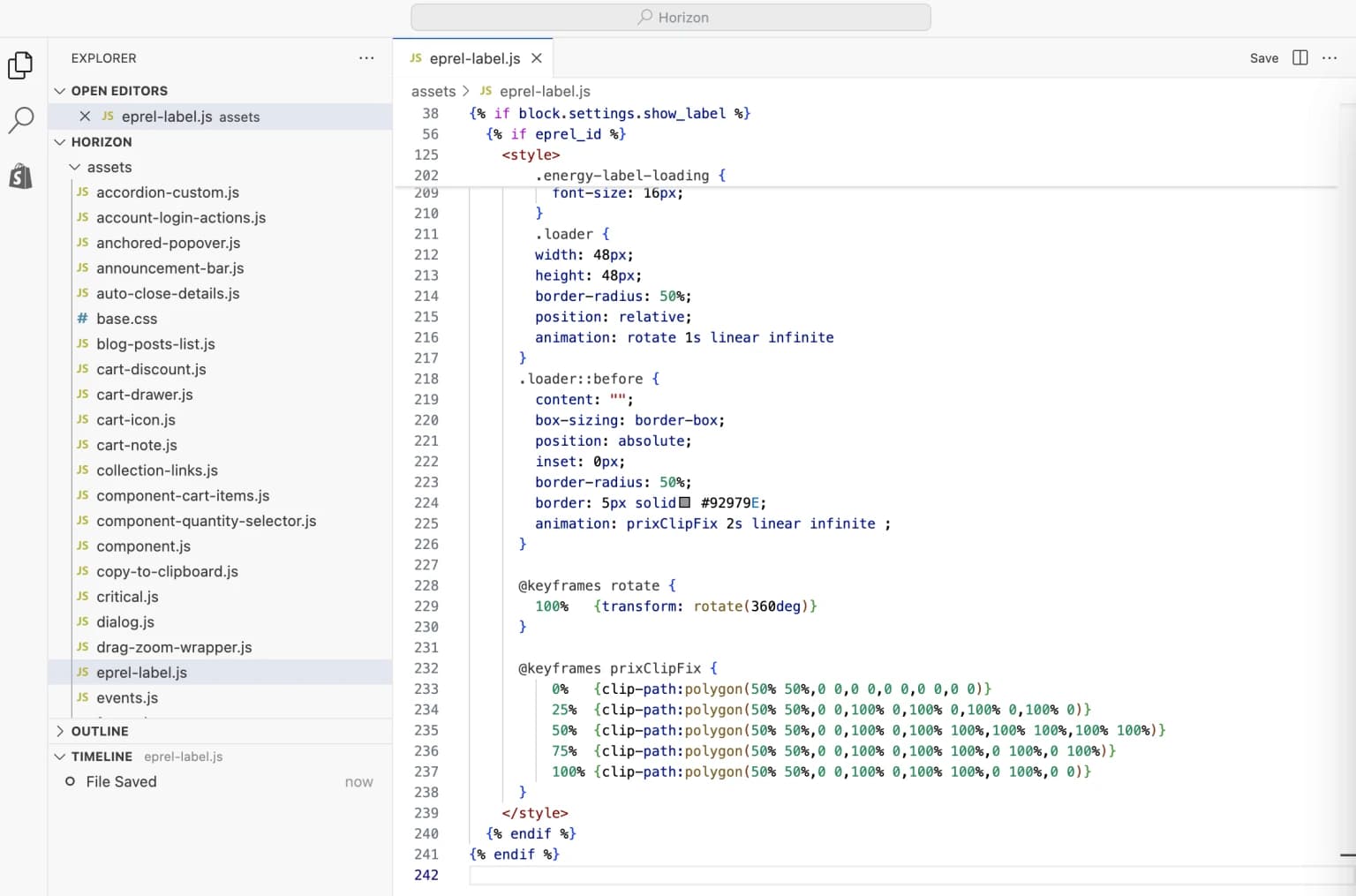The width and height of the screenshot is (1356, 896).
Task: Collapse the OPEN EDITORS section
Action: 59,90
